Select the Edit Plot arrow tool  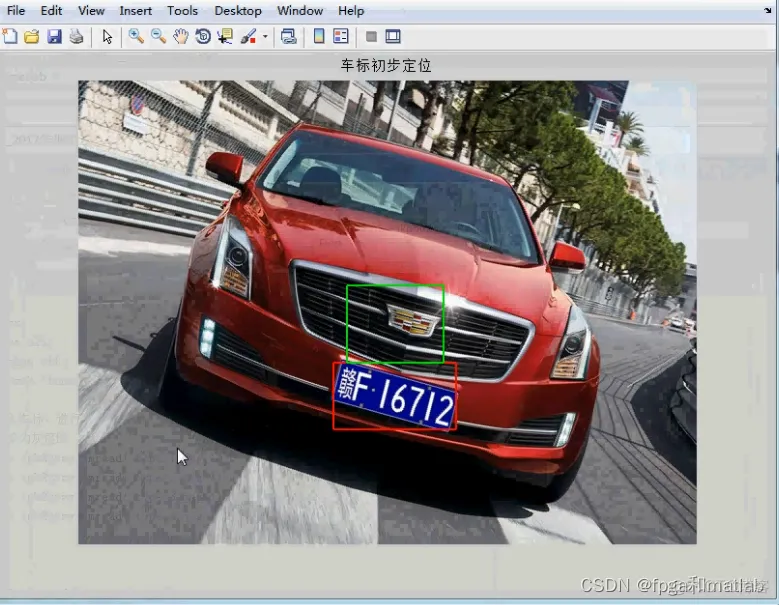point(107,36)
